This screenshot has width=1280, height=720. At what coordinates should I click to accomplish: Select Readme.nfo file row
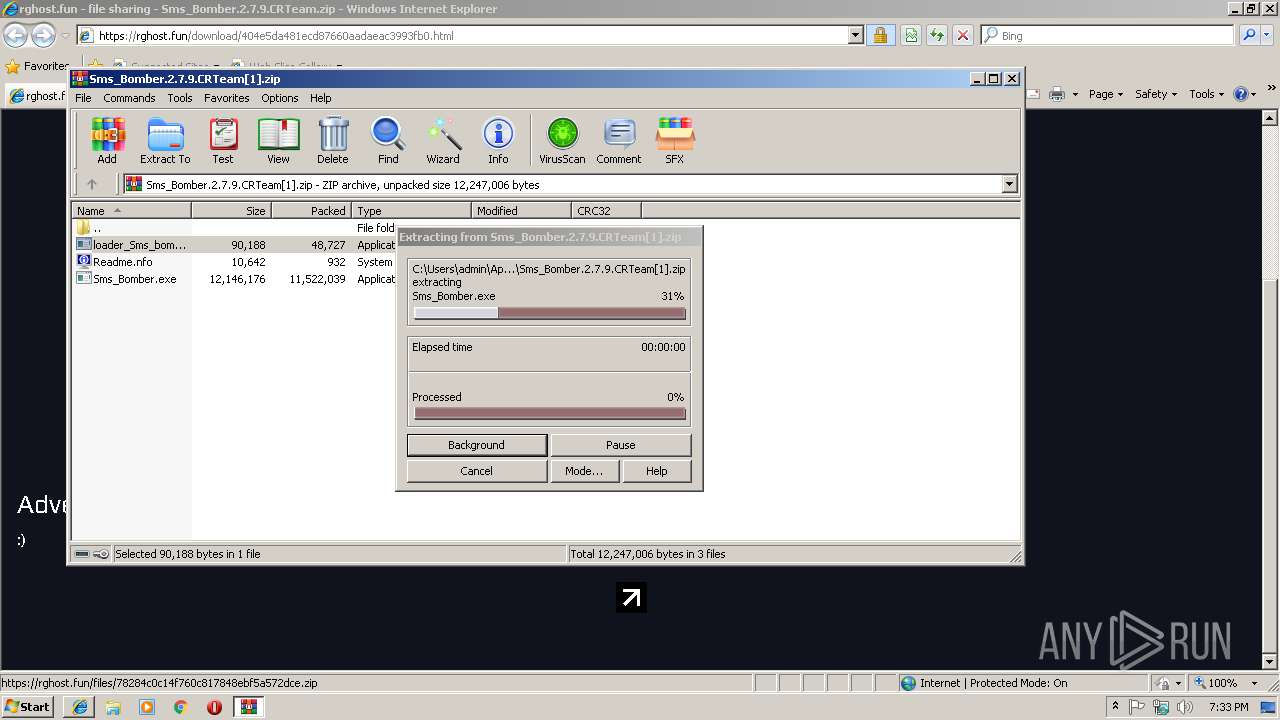pyautogui.click(x=235, y=262)
